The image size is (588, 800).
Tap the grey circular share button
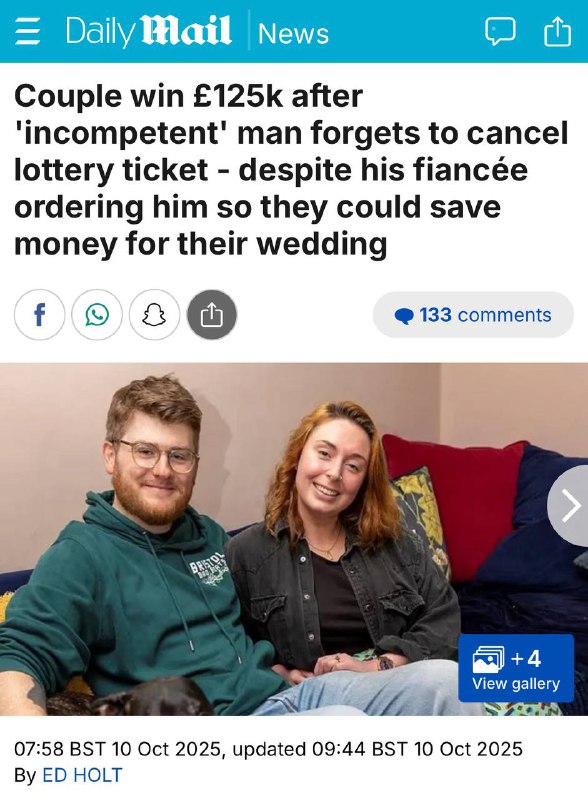click(212, 315)
